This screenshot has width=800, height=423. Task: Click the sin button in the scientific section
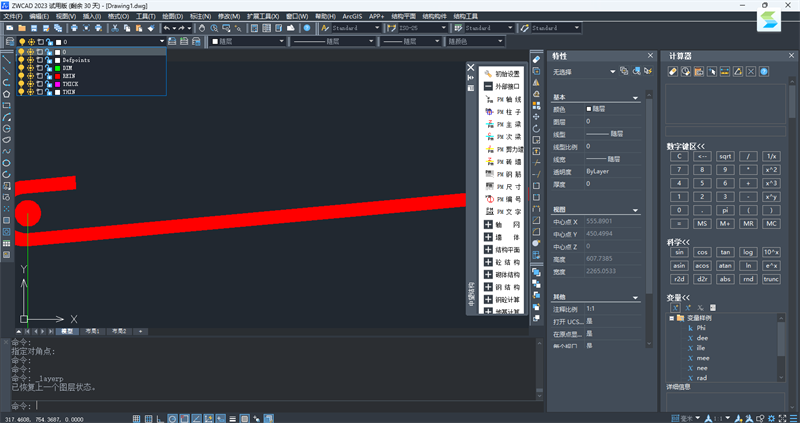(679, 252)
